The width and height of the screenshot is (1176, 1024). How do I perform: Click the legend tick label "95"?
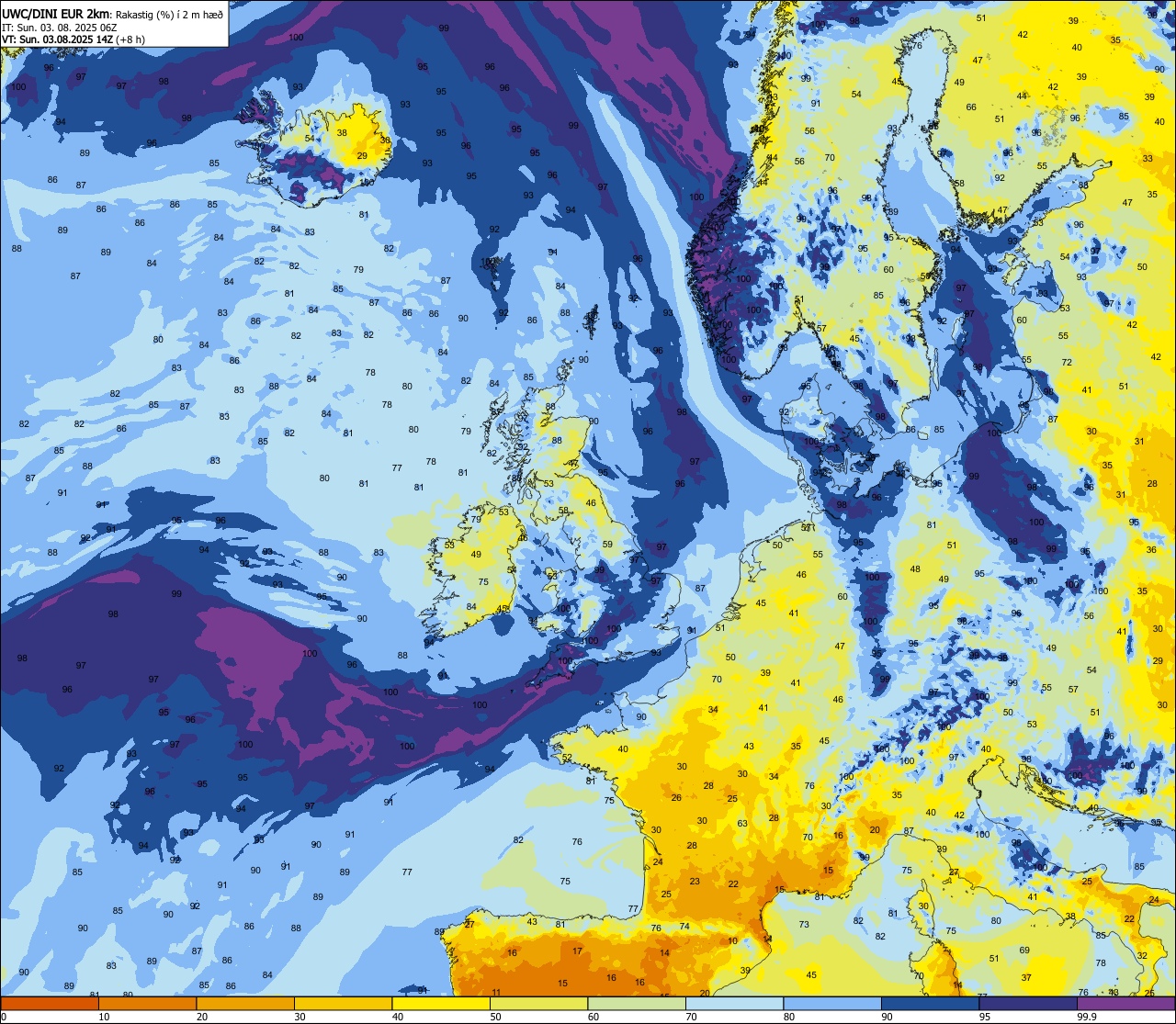[985, 1017]
